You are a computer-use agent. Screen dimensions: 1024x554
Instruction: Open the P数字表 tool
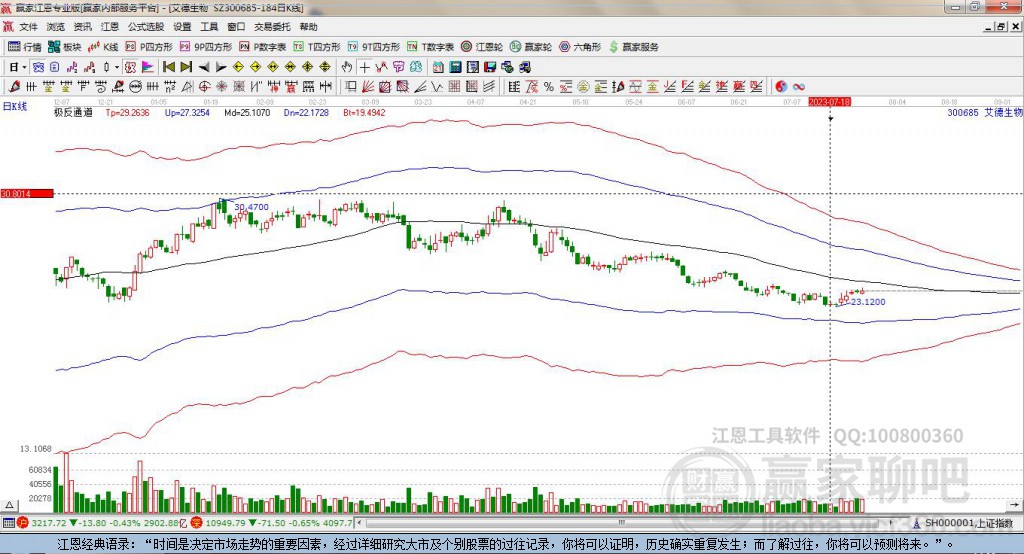click(263, 47)
